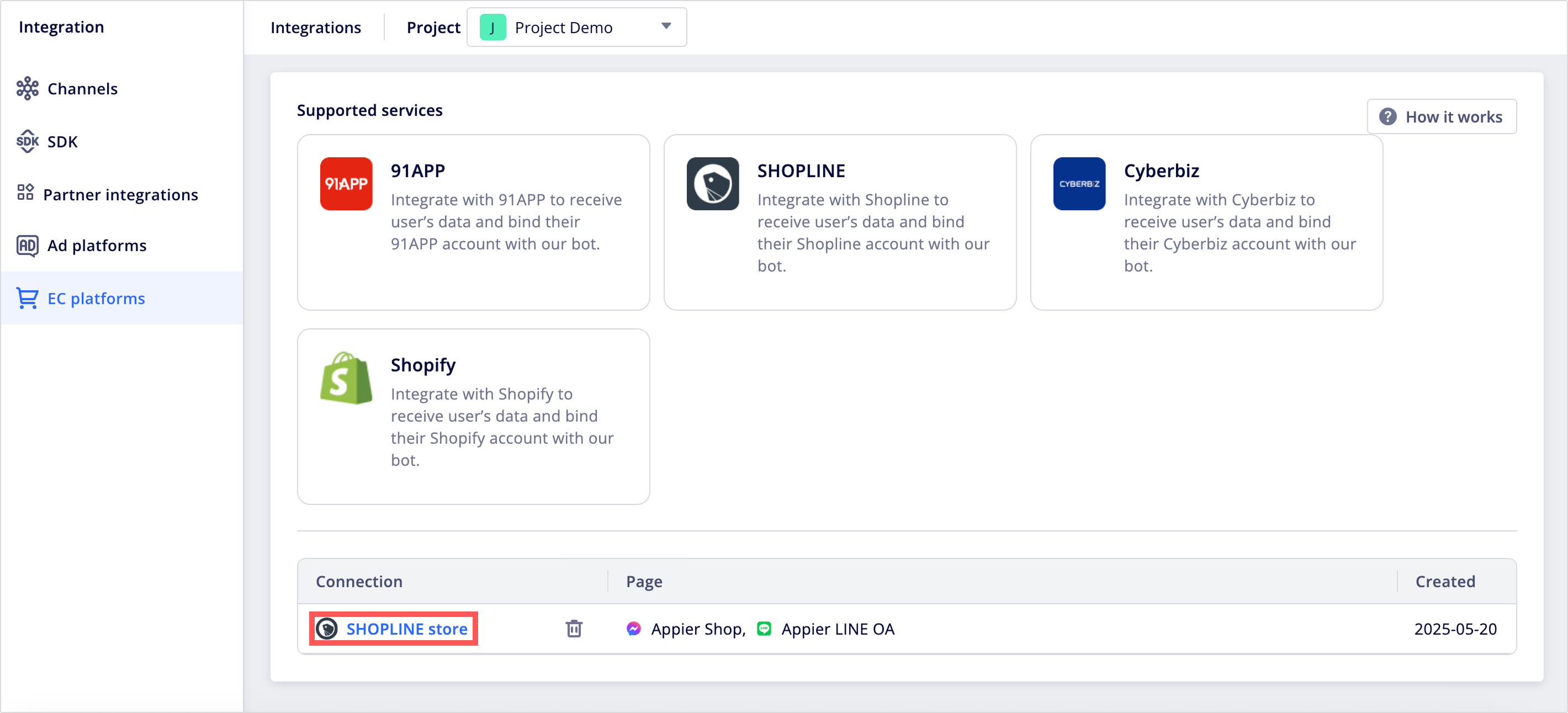Open How it works help
The height and width of the screenshot is (713, 1568).
[x=1442, y=116]
